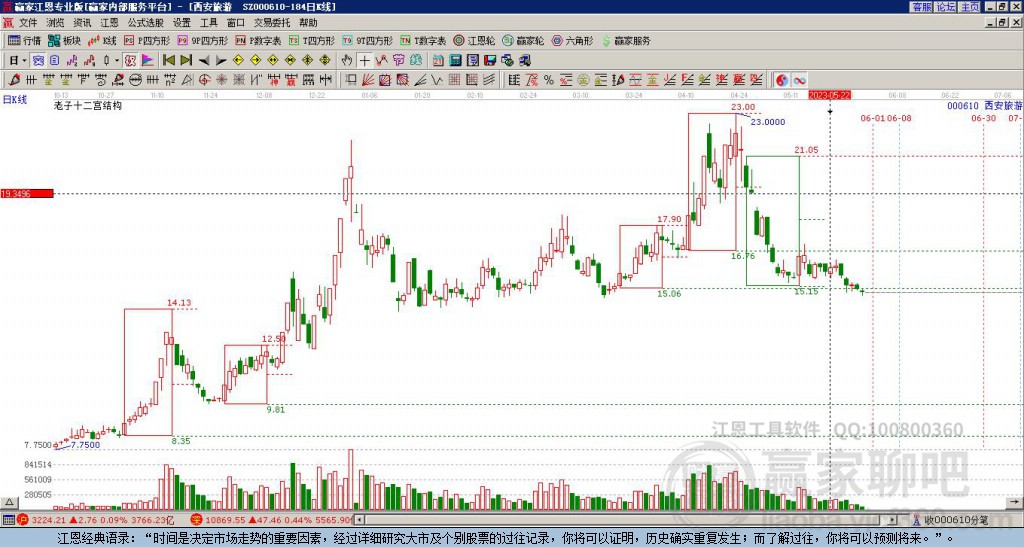Click the percent symbol tool
1024x548 pixels.
click(x=549, y=80)
